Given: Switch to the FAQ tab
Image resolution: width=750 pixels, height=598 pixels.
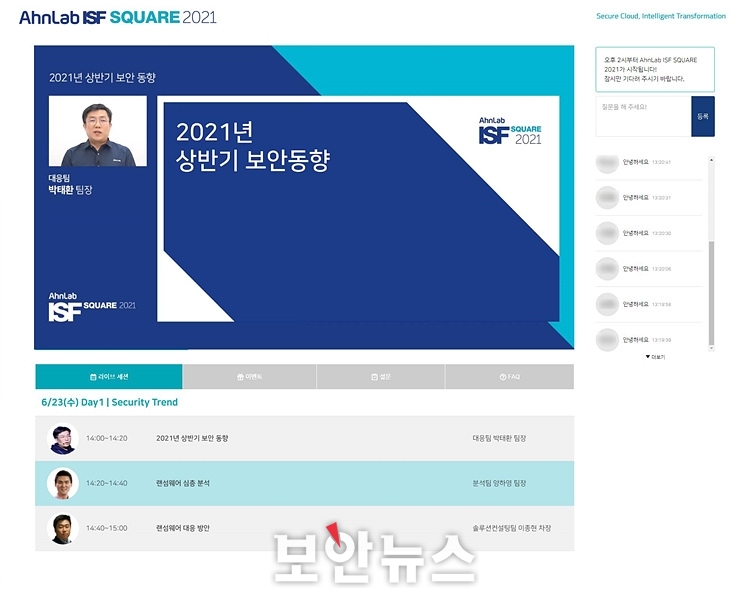Looking at the screenshot, I should [x=509, y=377].
